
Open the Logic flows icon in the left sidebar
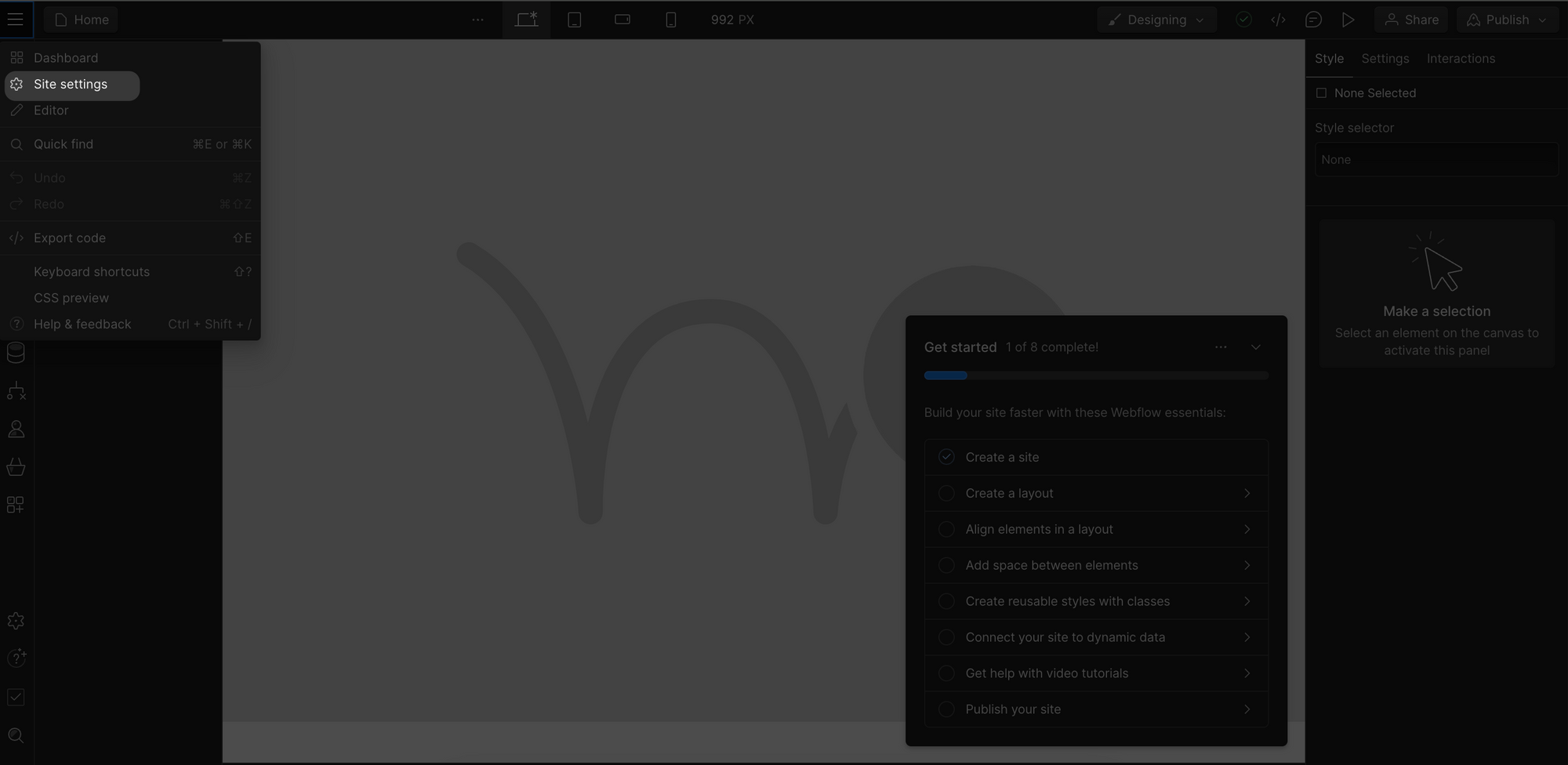click(16, 391)
